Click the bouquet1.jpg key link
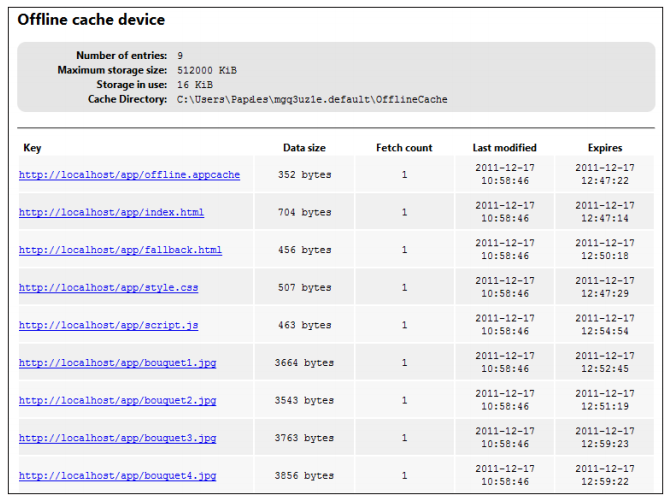This screenshot has width=671, height=501. 117,363
